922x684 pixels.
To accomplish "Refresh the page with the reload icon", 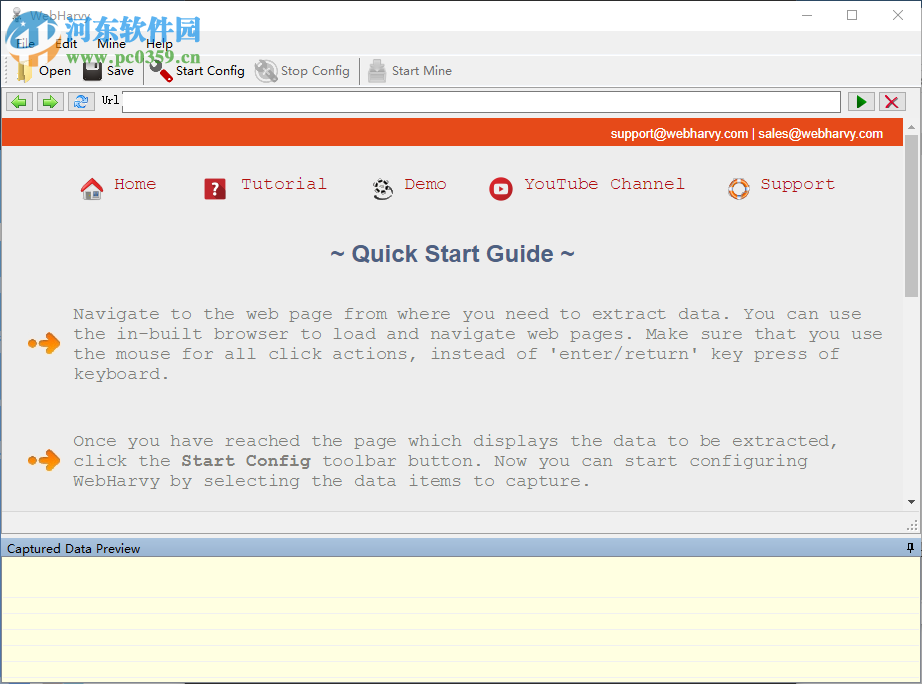I will (80, 101).
